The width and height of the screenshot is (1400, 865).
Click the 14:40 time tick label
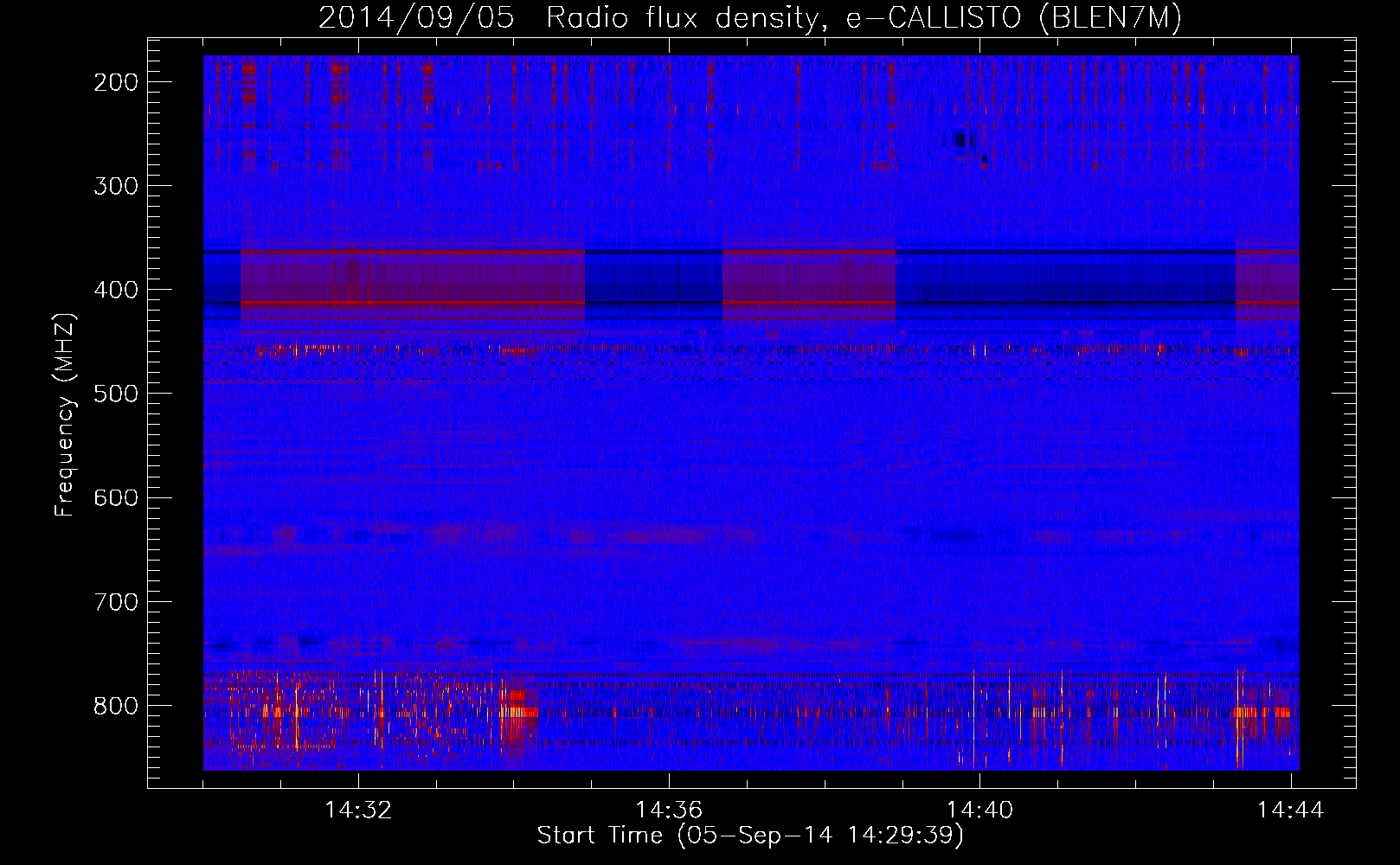980,811
